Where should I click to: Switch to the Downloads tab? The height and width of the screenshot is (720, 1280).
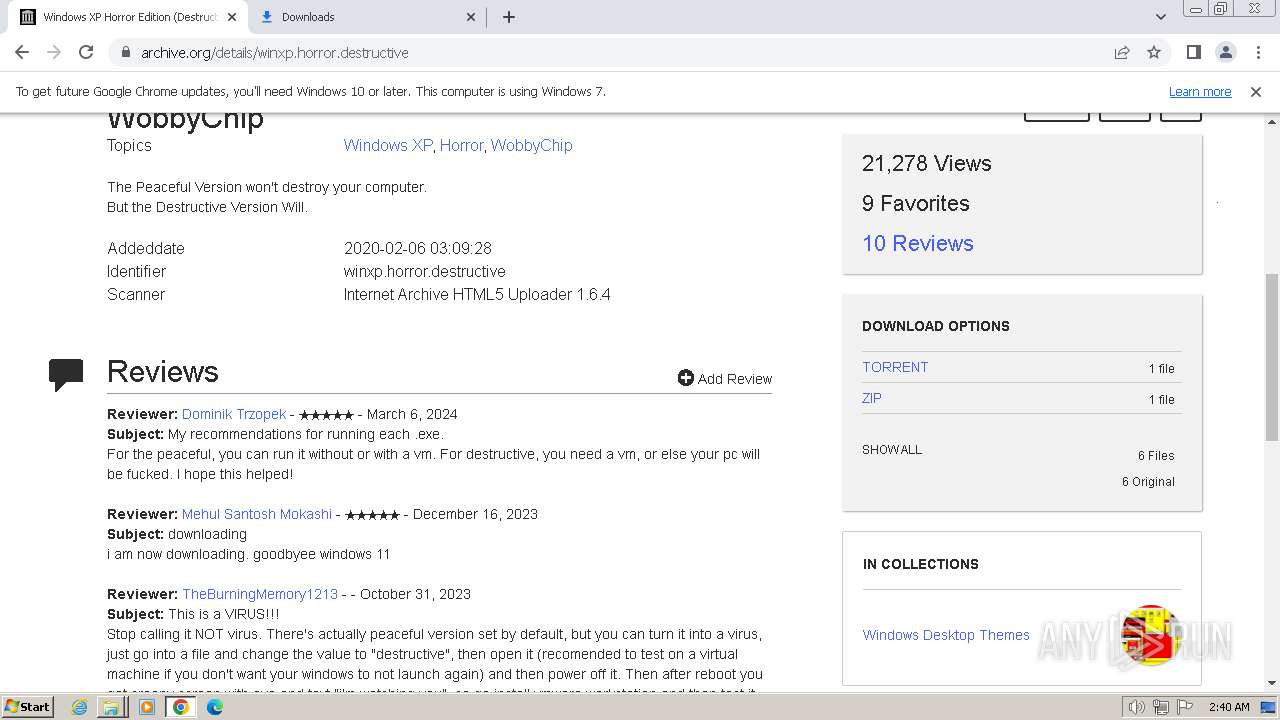tap(366, 17)
